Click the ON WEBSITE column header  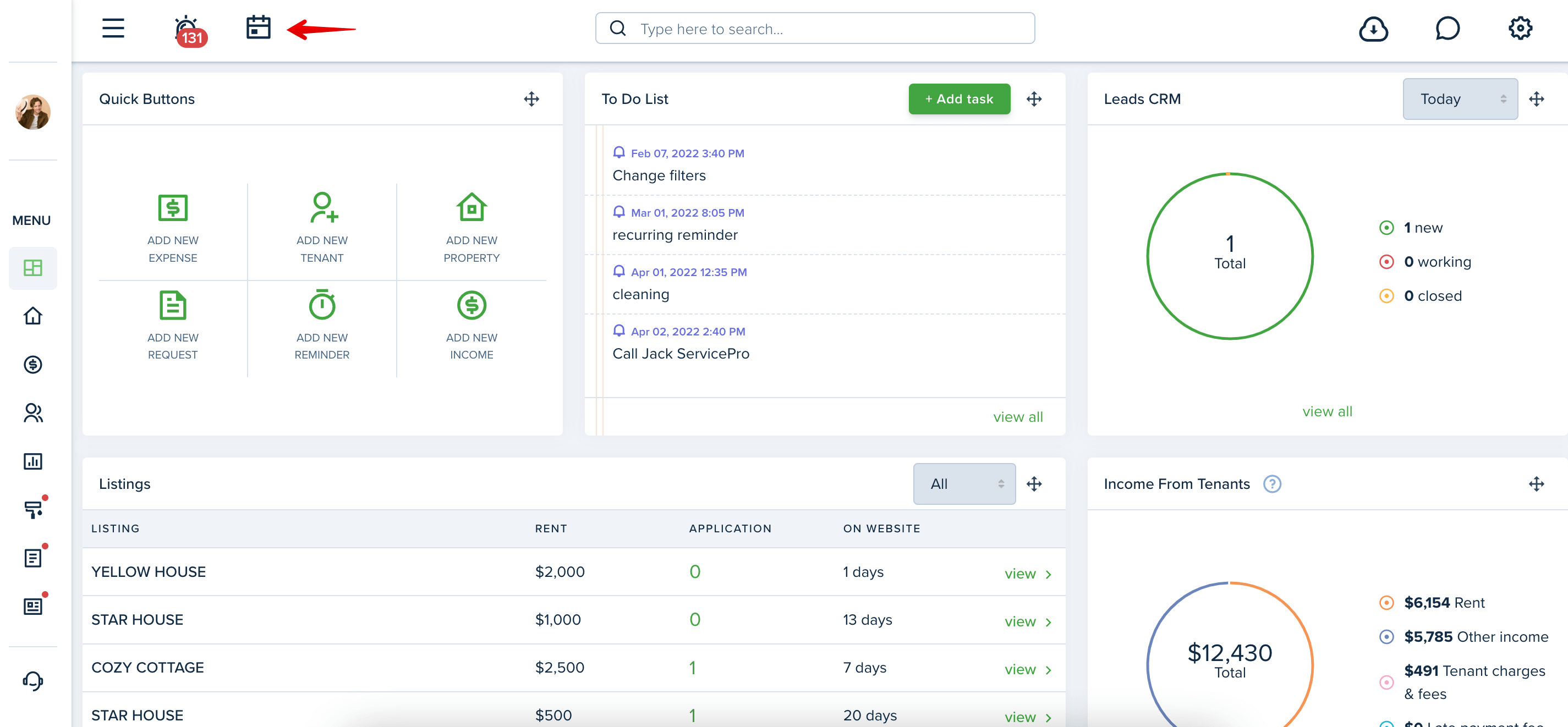(881, 528)
